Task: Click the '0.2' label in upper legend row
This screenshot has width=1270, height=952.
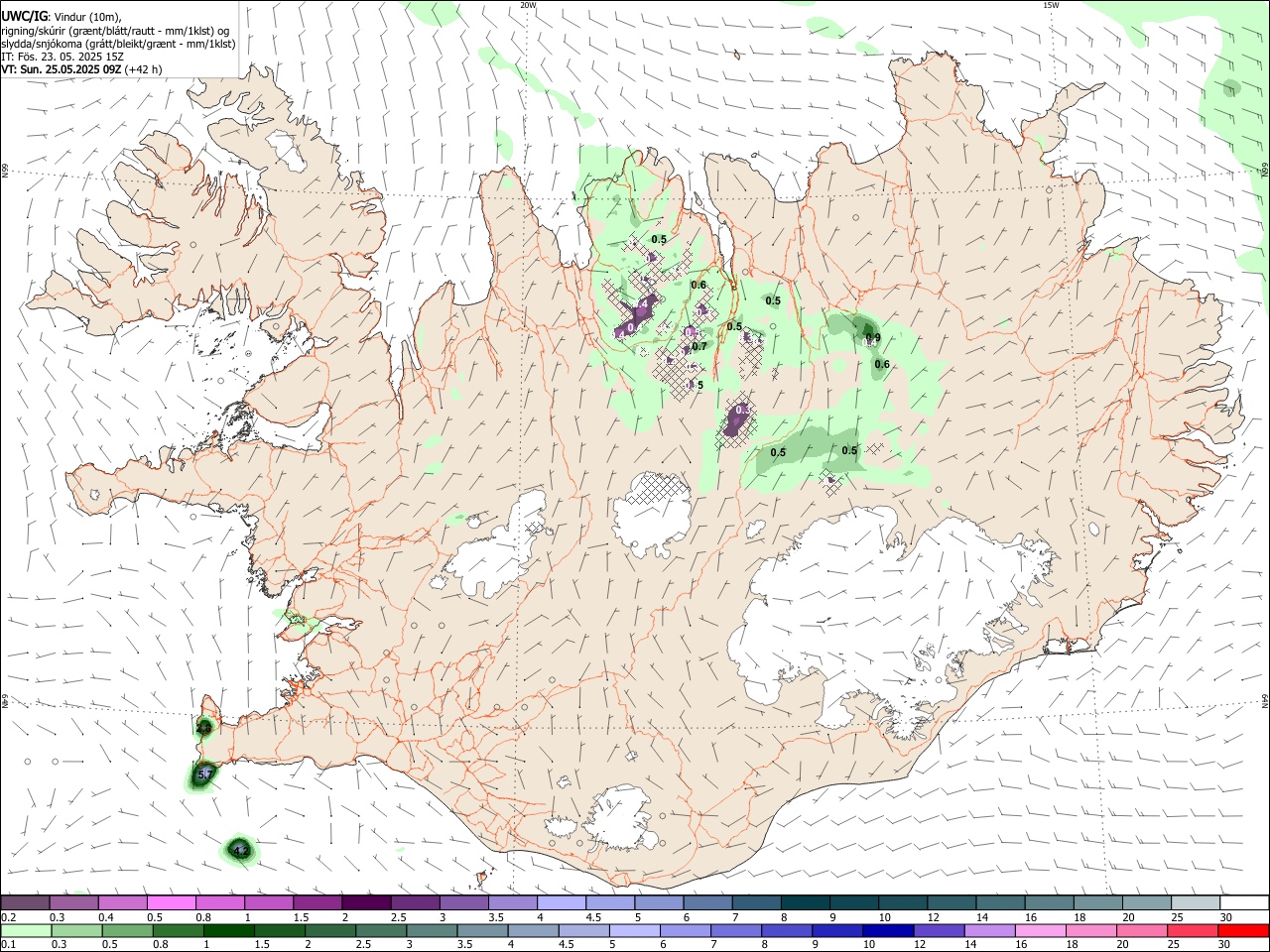Action: pos(8,917)
